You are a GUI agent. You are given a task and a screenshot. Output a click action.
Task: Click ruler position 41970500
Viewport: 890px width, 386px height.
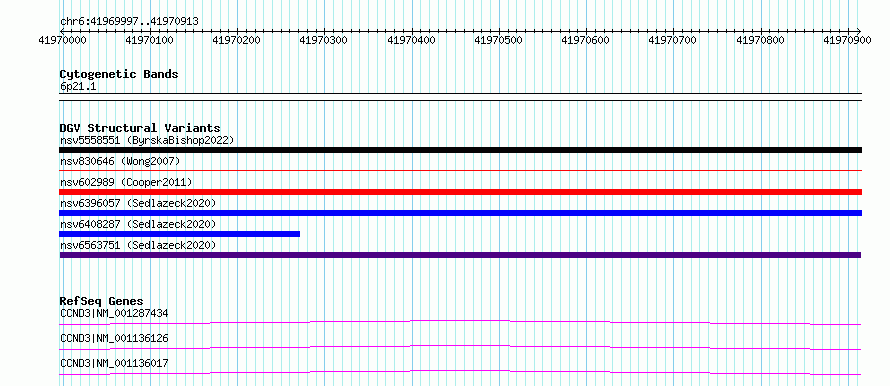click(x=499, y=40)
